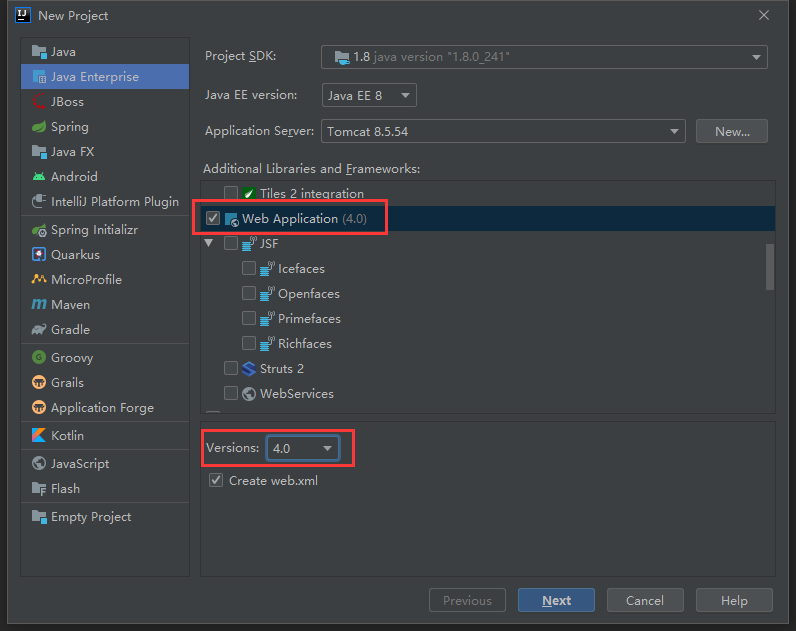Screen dimensions: 796x631
Task: Click the green Spring leaf icon
Action: coord(39,126)
